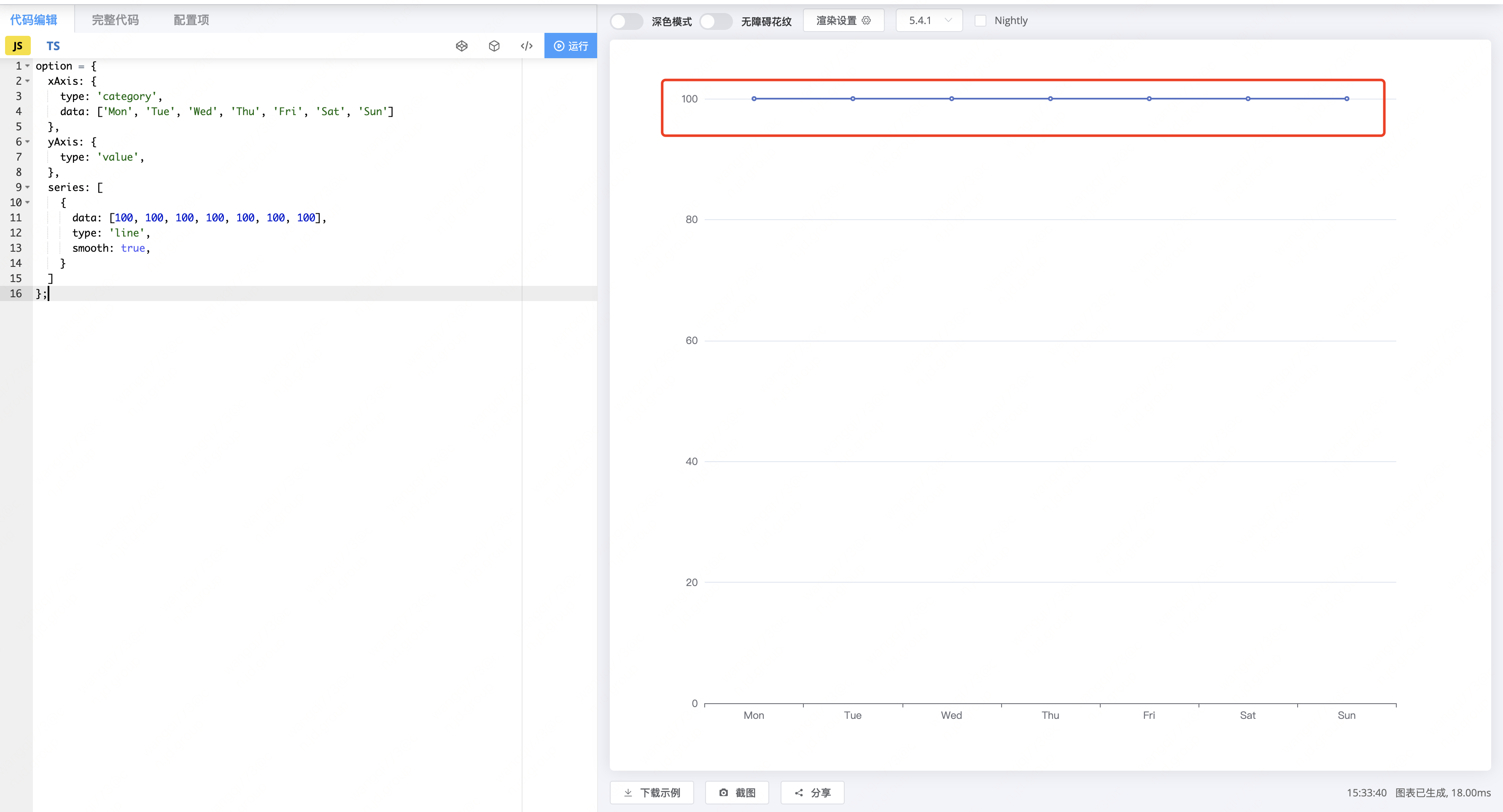
Task: Open the CodeSandbox export icon
Action: pyautogui.click(x=493, y=46)
